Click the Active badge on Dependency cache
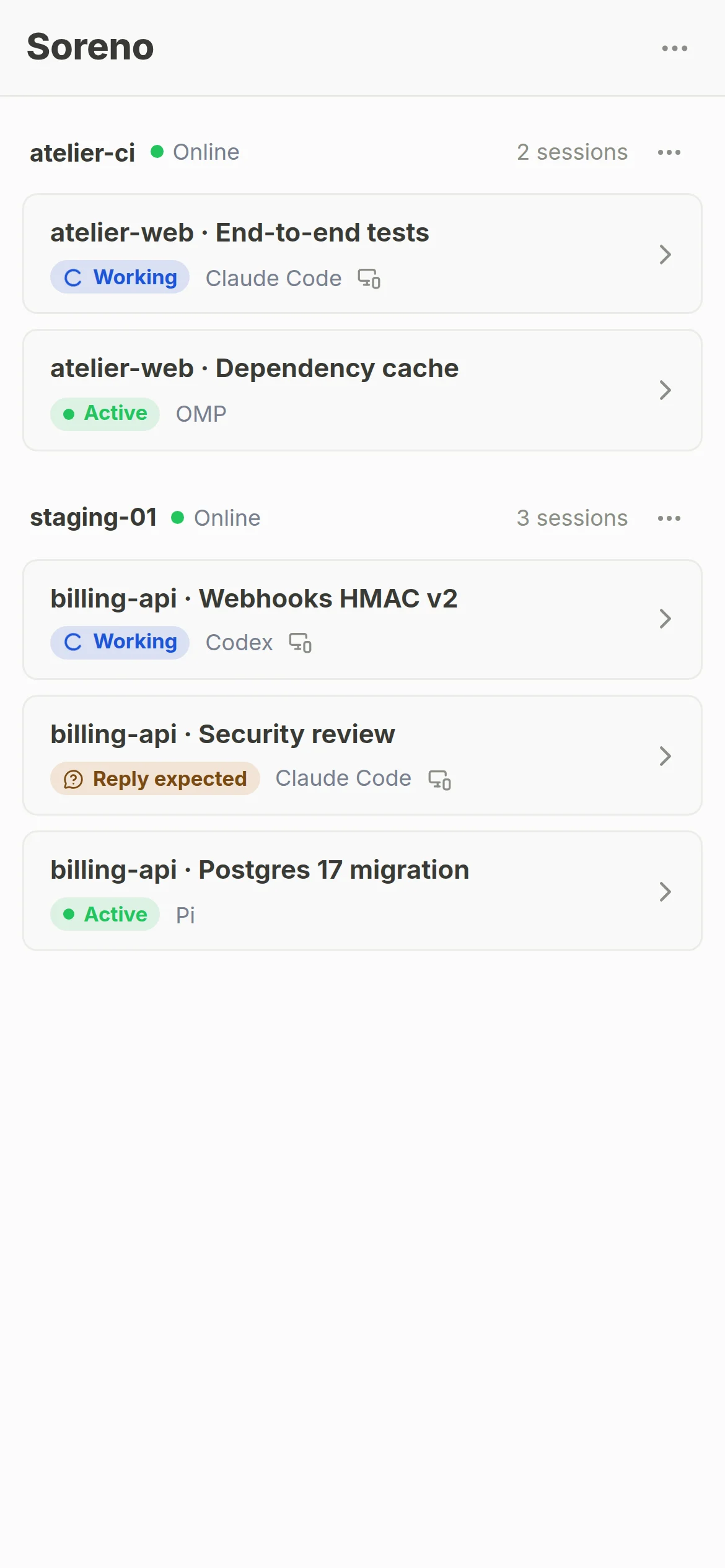Screen dimensions: 725x1568 point(105,414)
